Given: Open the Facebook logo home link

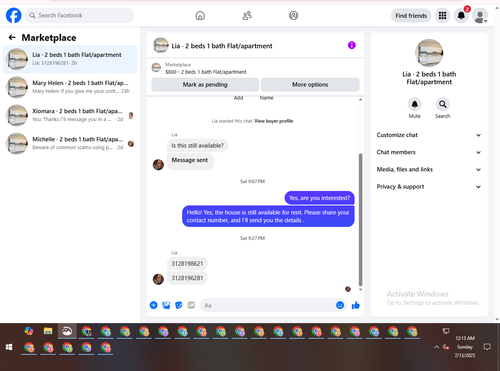Looking at the screenshot, I should tap(14, 15).
